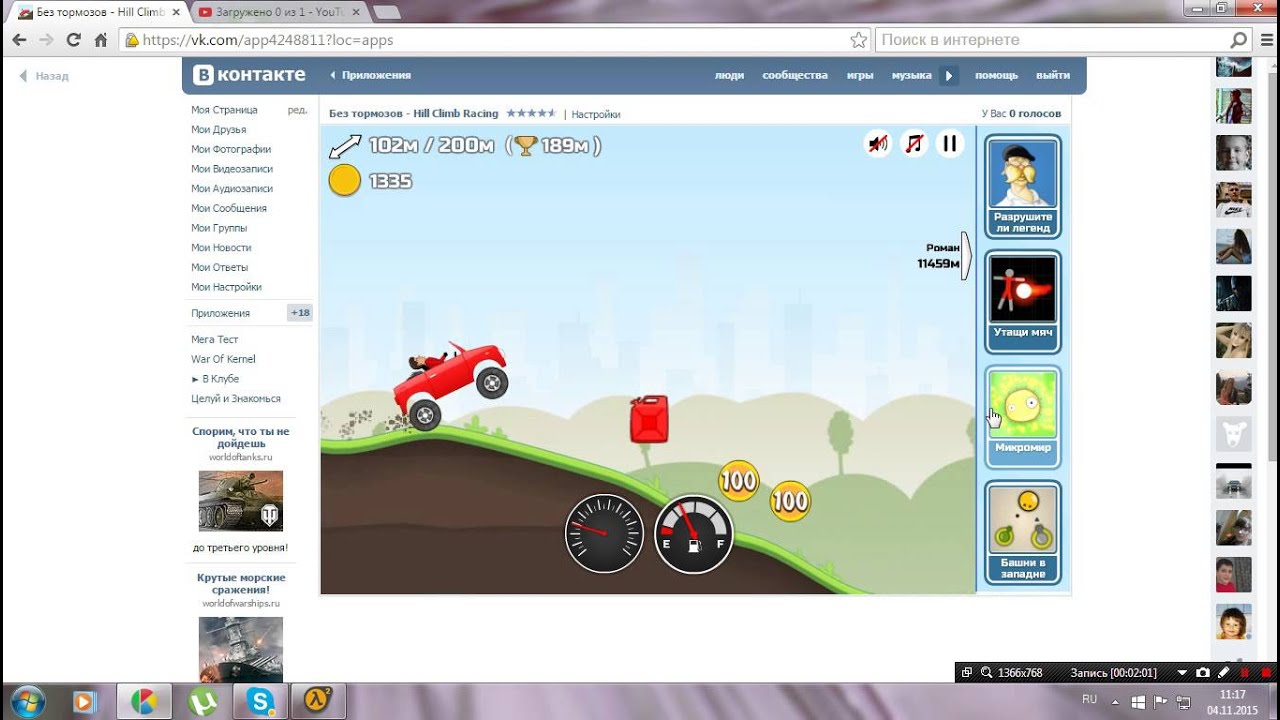Click выйти to log out
This screenshot has width=1280, height=720.
point(1053,75)
